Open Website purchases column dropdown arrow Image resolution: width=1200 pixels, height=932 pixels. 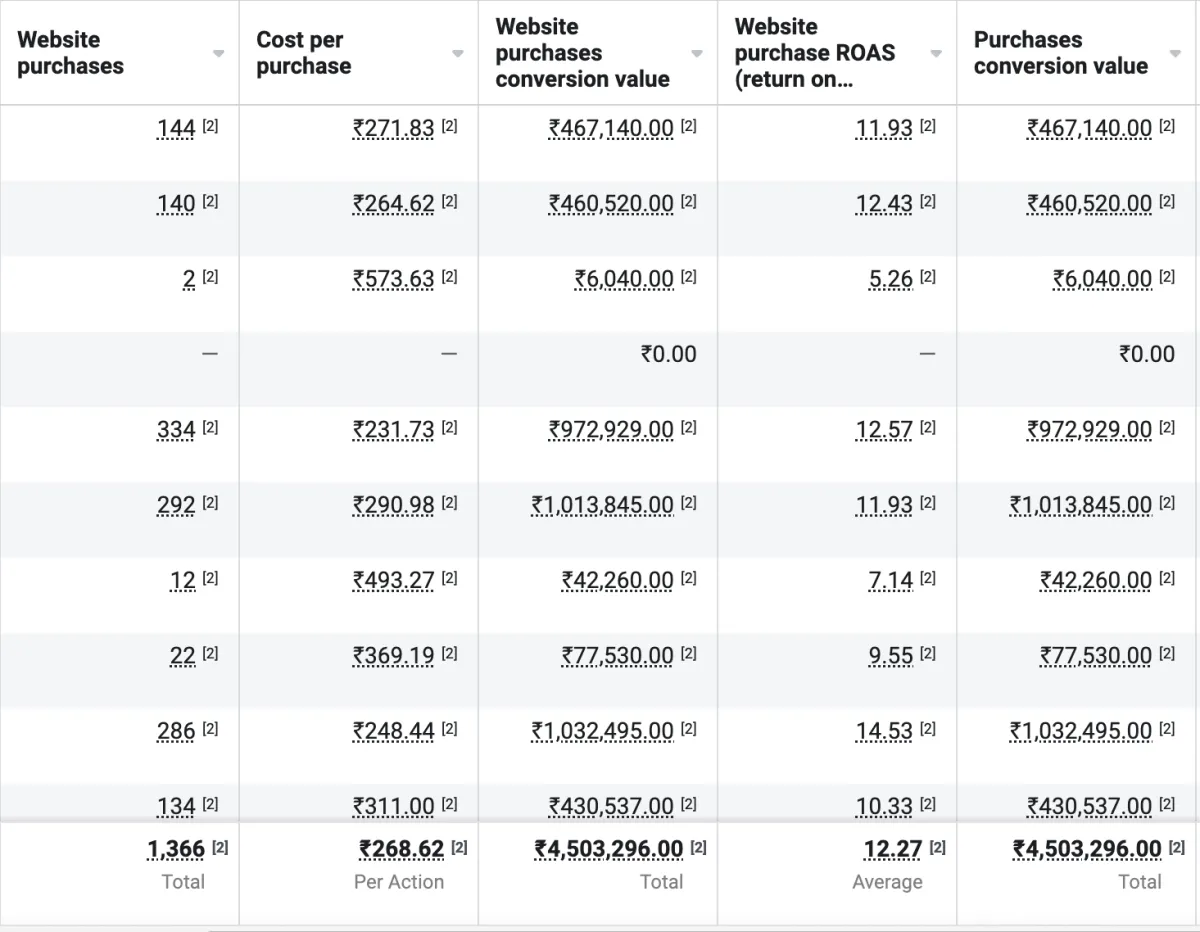pyautogui.click(x=218, y=54)
